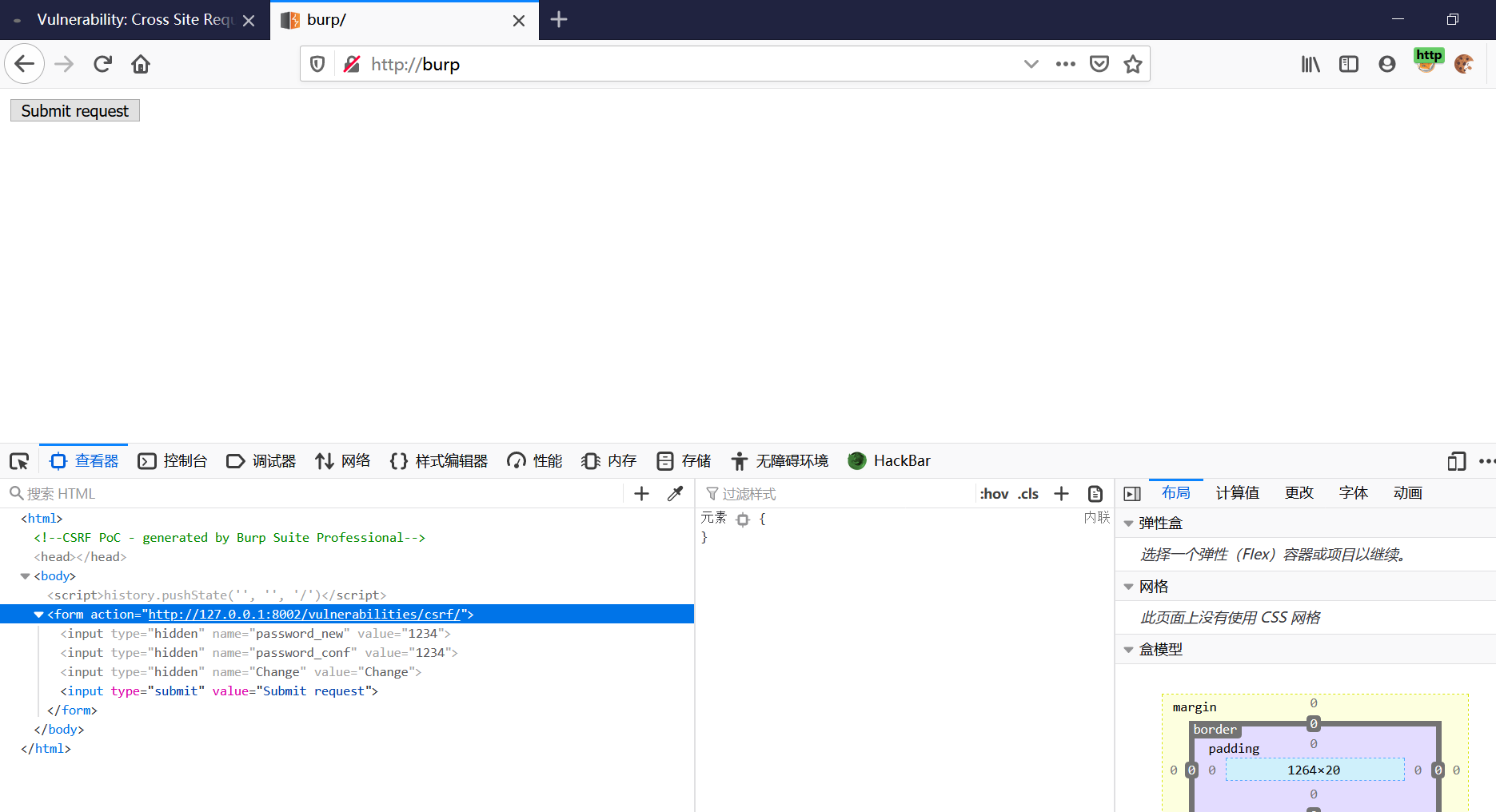Toggle the rules sidebar pane icon
The height and width of the screenshot is (812, 1496).
click(x=1132, y=494)
